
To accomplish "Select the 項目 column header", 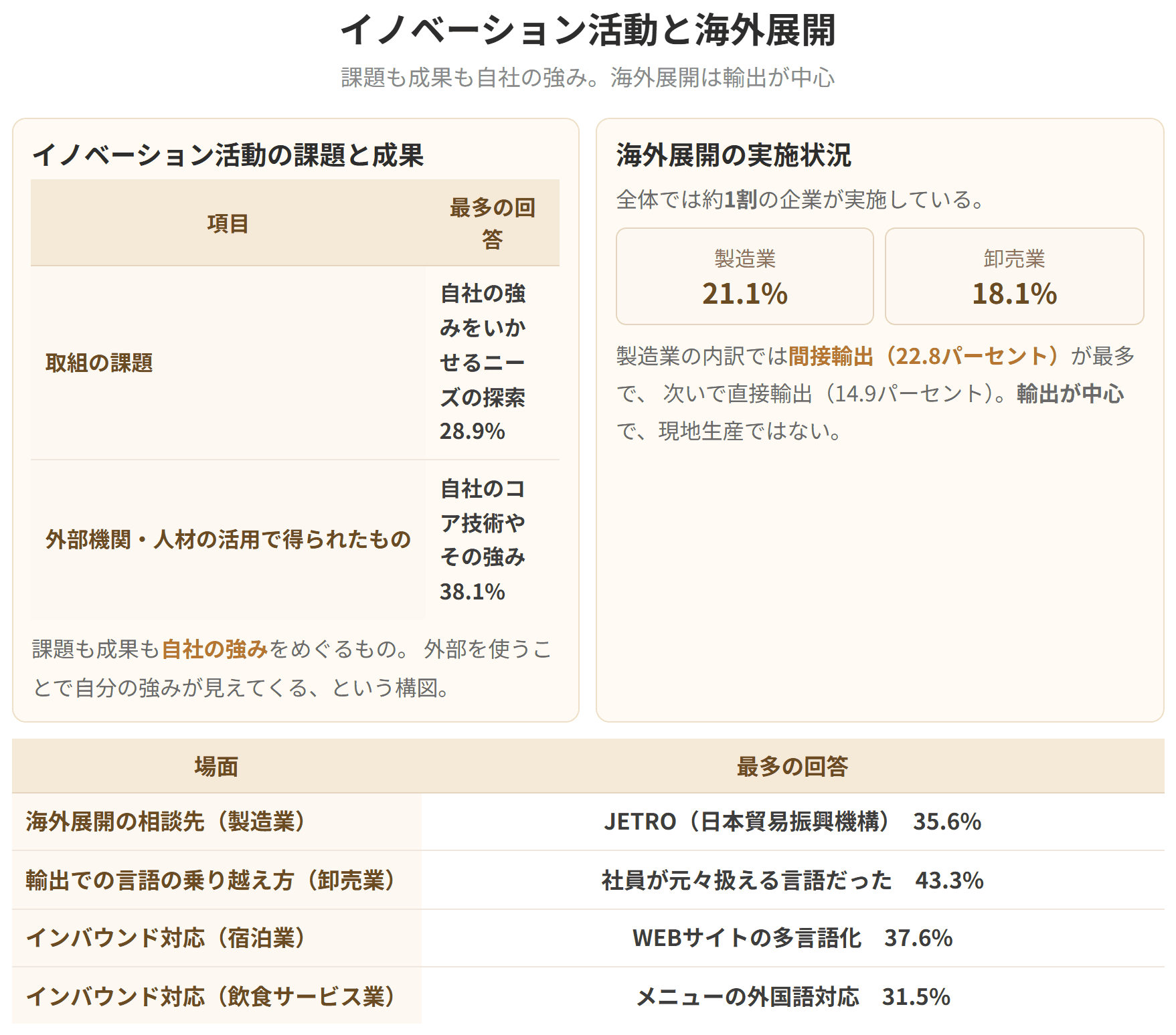I will [228, 223].
